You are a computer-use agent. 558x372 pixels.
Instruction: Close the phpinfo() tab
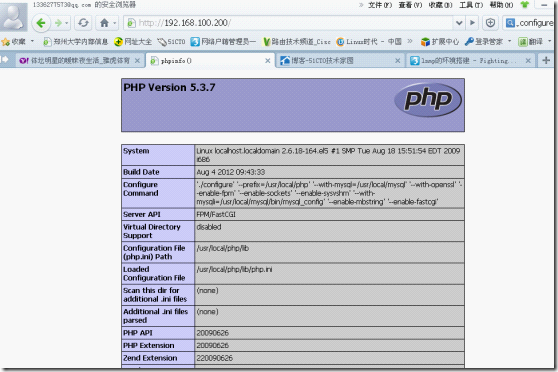pyautogui.click(x=268, y=61)
